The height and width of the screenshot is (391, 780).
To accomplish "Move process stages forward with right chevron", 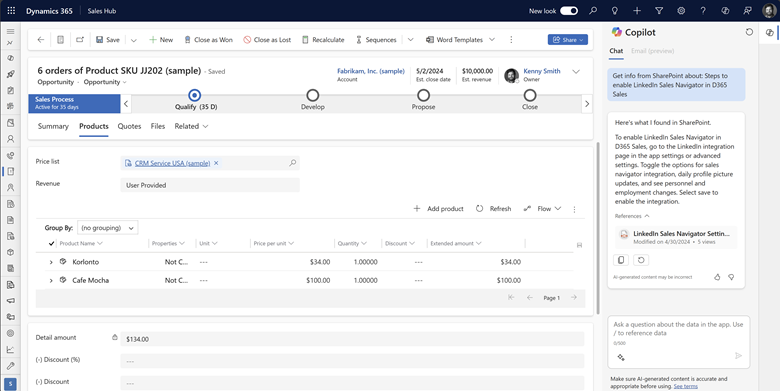I will coord(587,104).
